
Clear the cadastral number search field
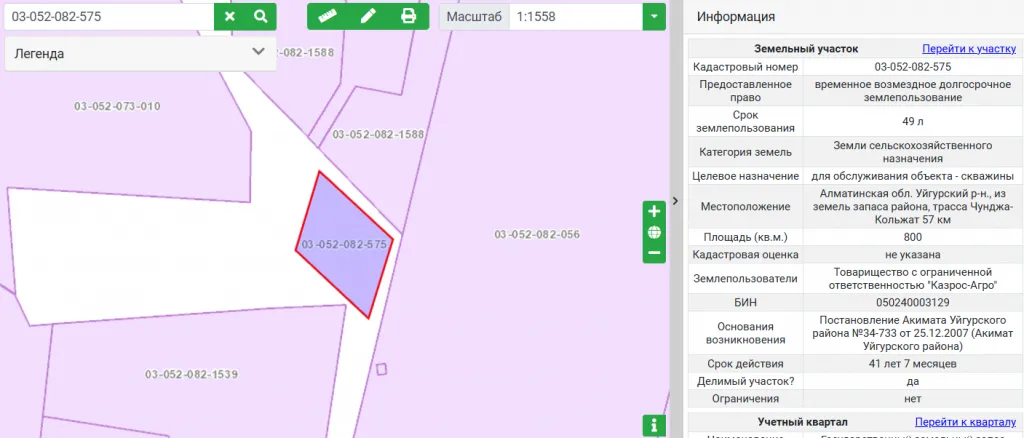click(230, 17)
